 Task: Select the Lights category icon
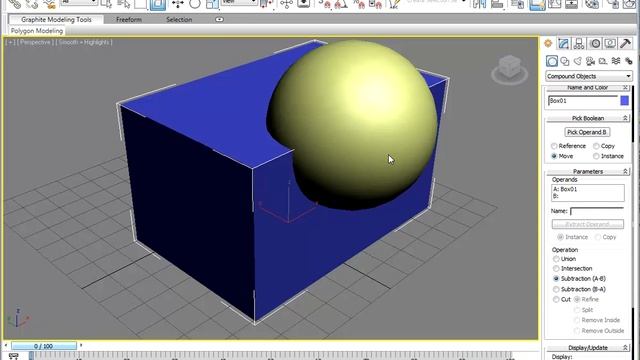(x=578, y=61)
